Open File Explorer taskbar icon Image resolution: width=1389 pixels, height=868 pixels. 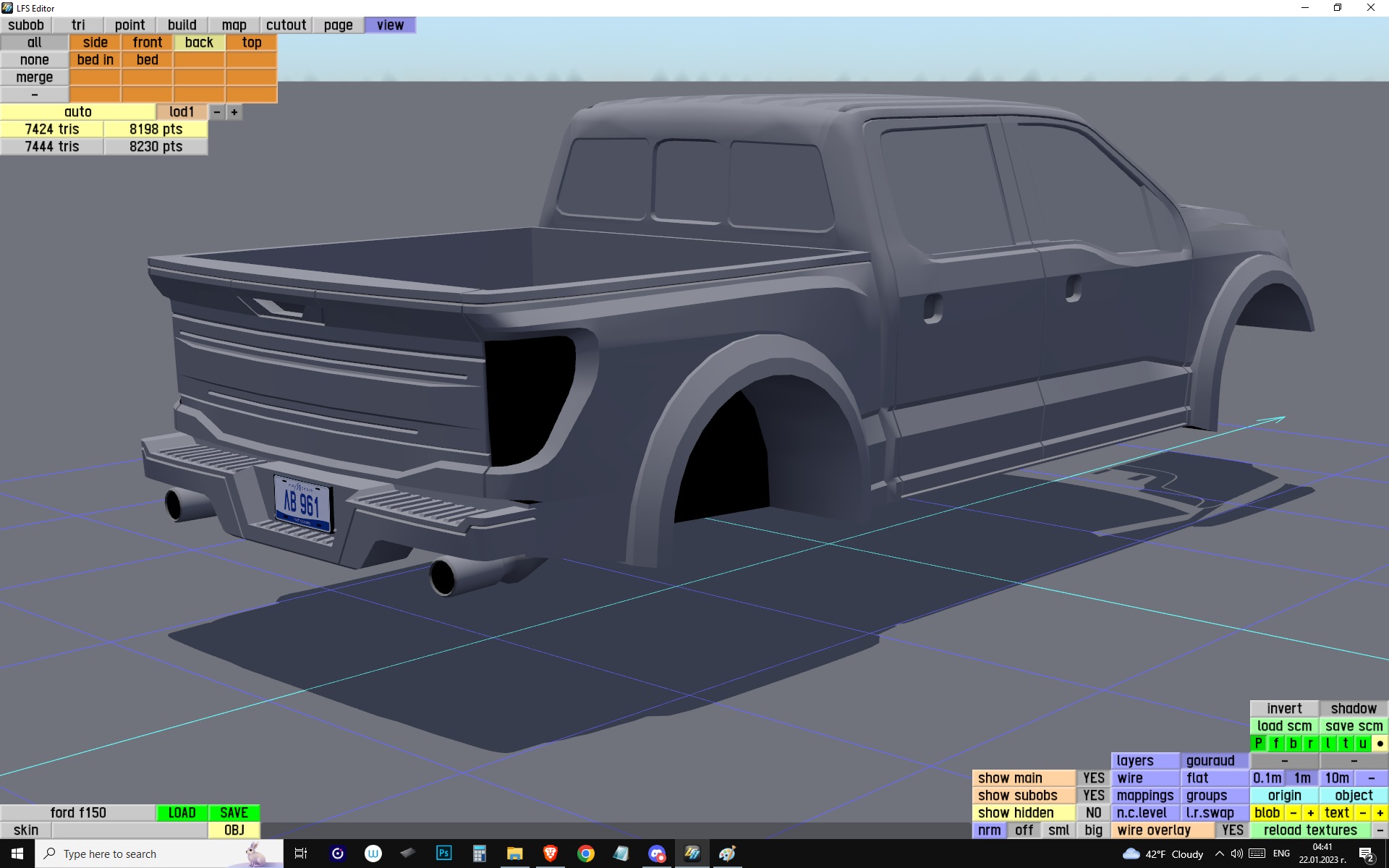(514, 854)
